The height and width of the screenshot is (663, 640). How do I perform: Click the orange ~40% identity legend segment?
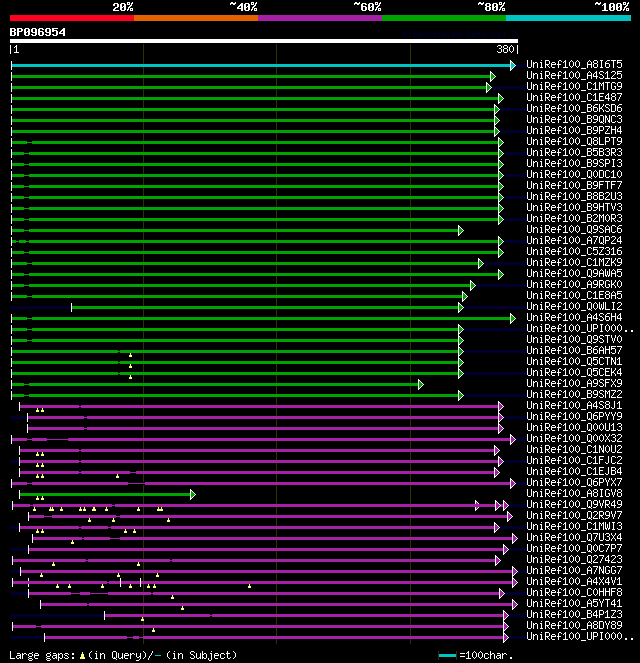coord(196,18)
